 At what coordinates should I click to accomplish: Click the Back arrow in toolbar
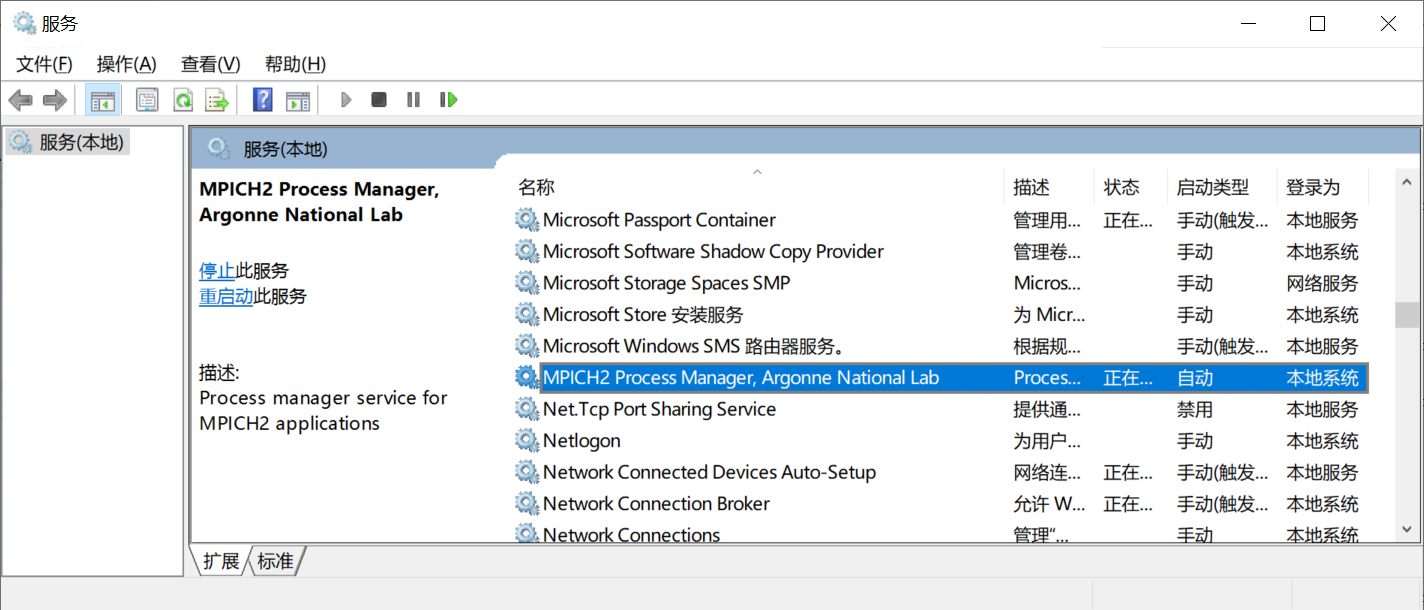pos(20,100)
